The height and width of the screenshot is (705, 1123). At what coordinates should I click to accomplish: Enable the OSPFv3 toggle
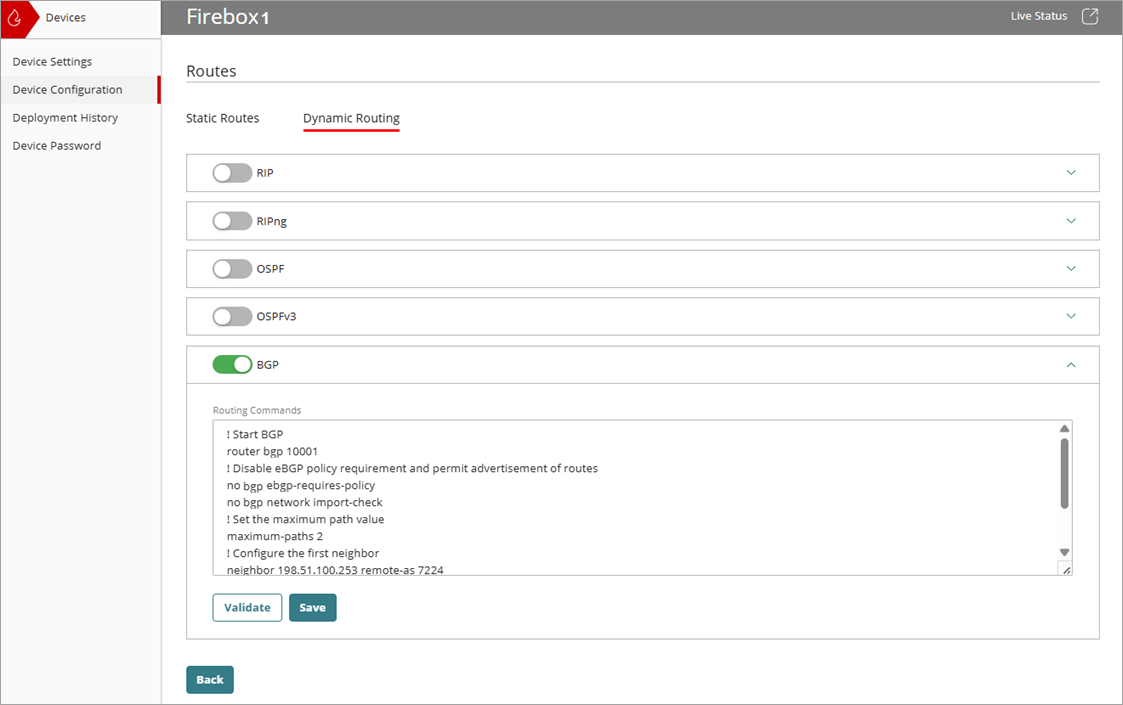click(232, 316)
